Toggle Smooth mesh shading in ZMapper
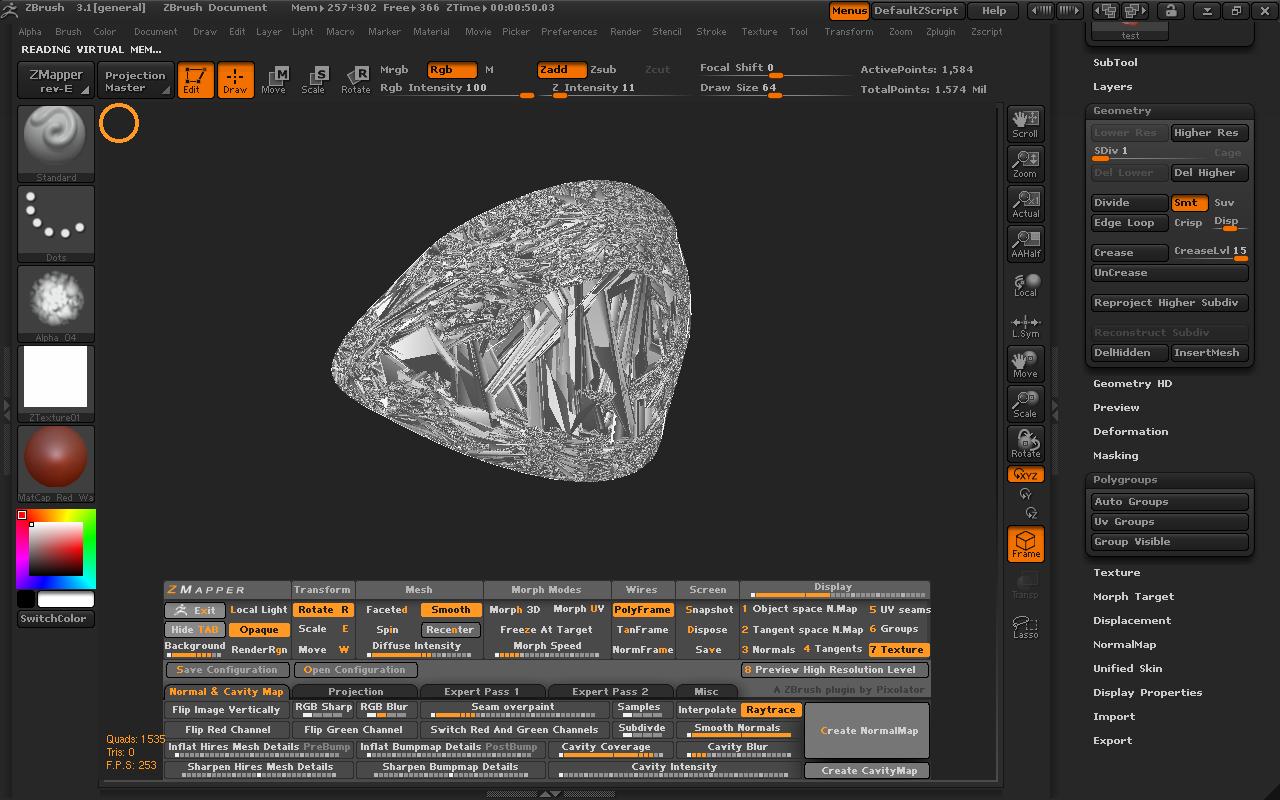The height and width of the screenshot is (800, 1280). tap(450, 610)
